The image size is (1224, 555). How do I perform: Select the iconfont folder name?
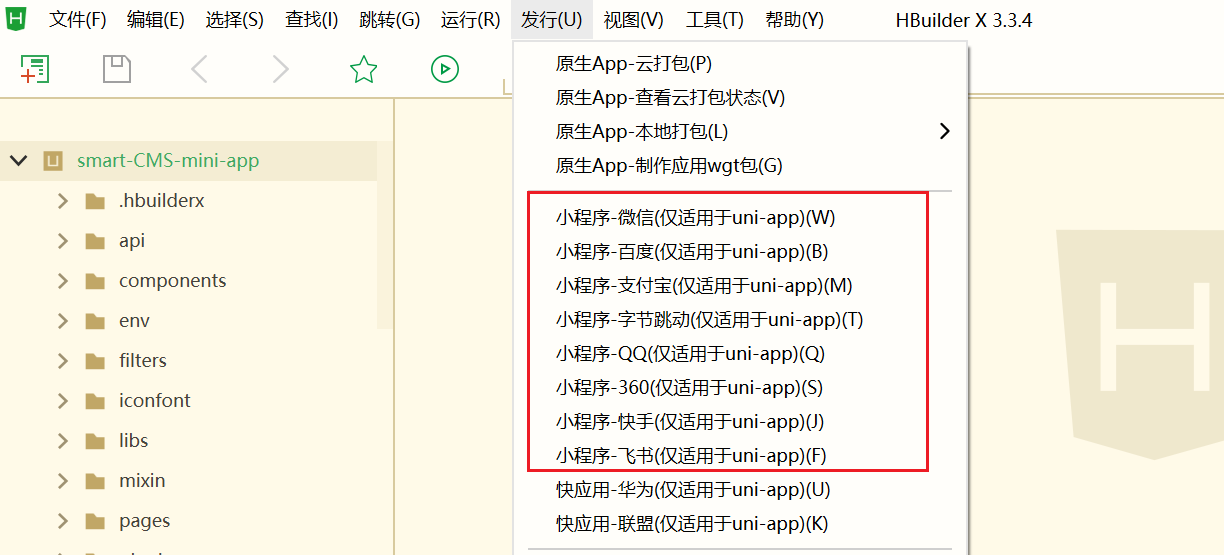[x=155, y=401]
